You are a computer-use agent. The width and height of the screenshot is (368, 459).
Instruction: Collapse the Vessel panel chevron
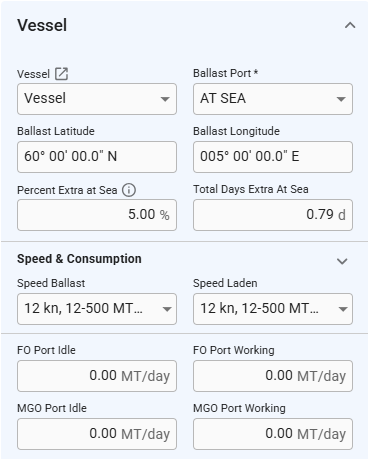(x=350, y=25)
